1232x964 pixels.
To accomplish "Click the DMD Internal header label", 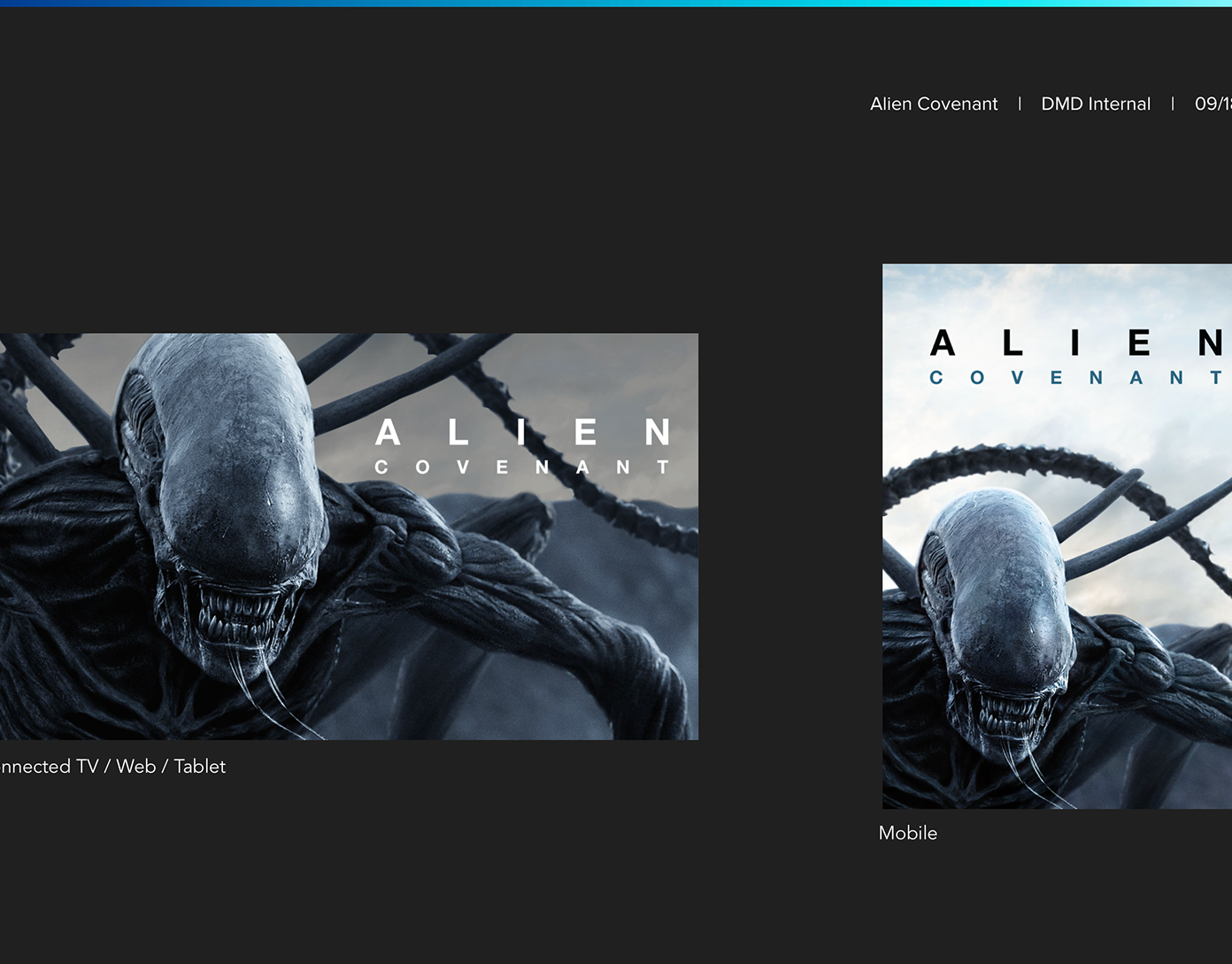I will pos(1096,104).
